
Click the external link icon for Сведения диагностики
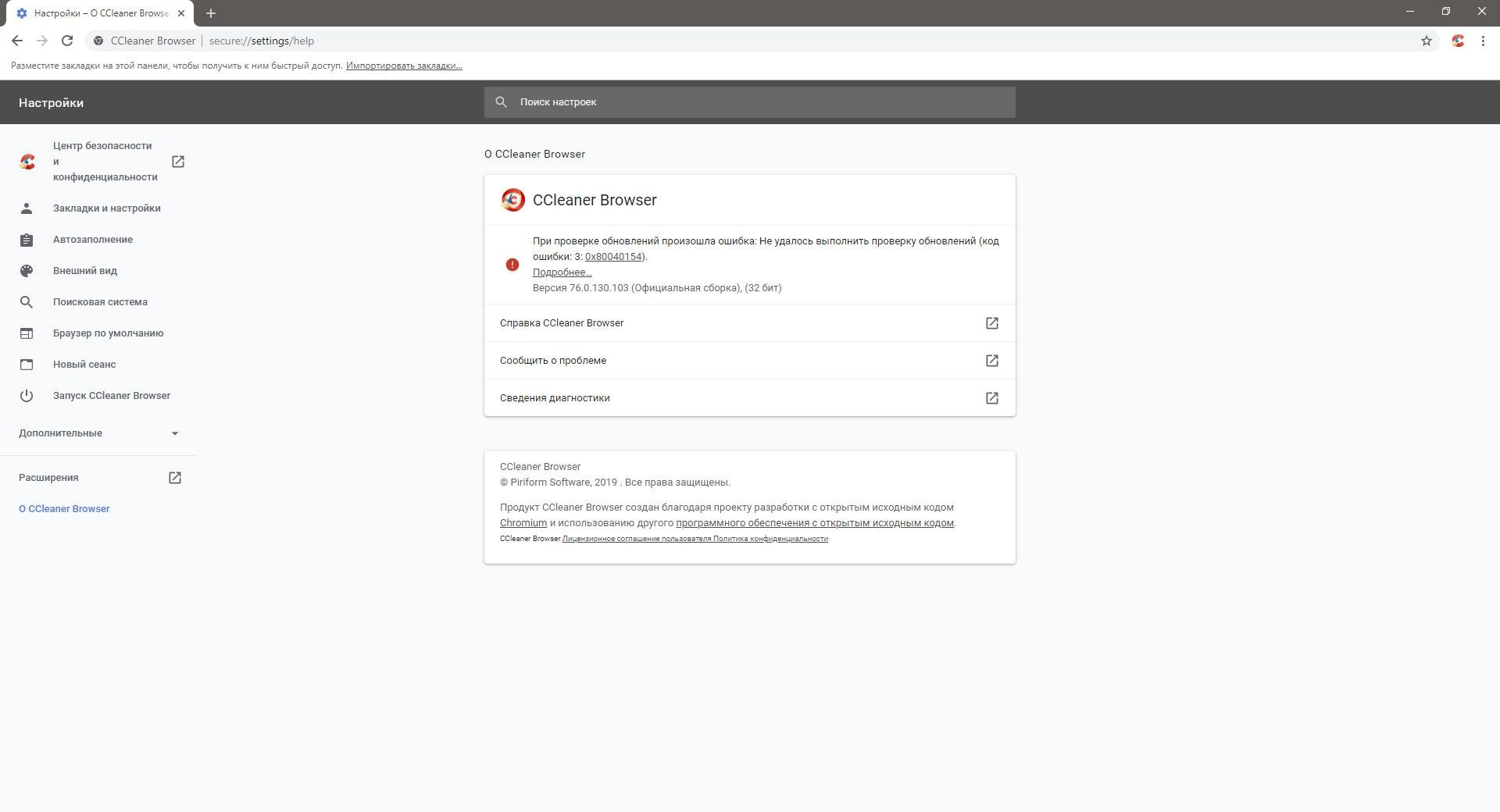coord(992,398)
